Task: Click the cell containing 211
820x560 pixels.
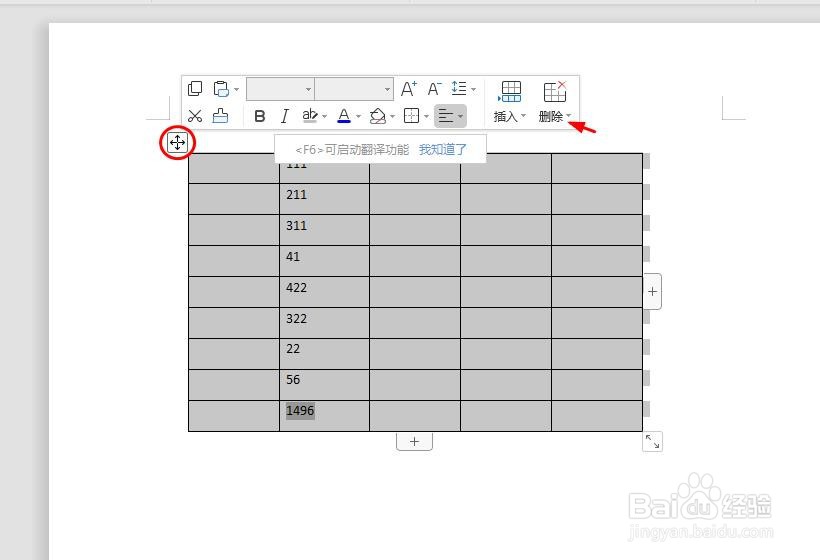Action: [x=324, y=199]
